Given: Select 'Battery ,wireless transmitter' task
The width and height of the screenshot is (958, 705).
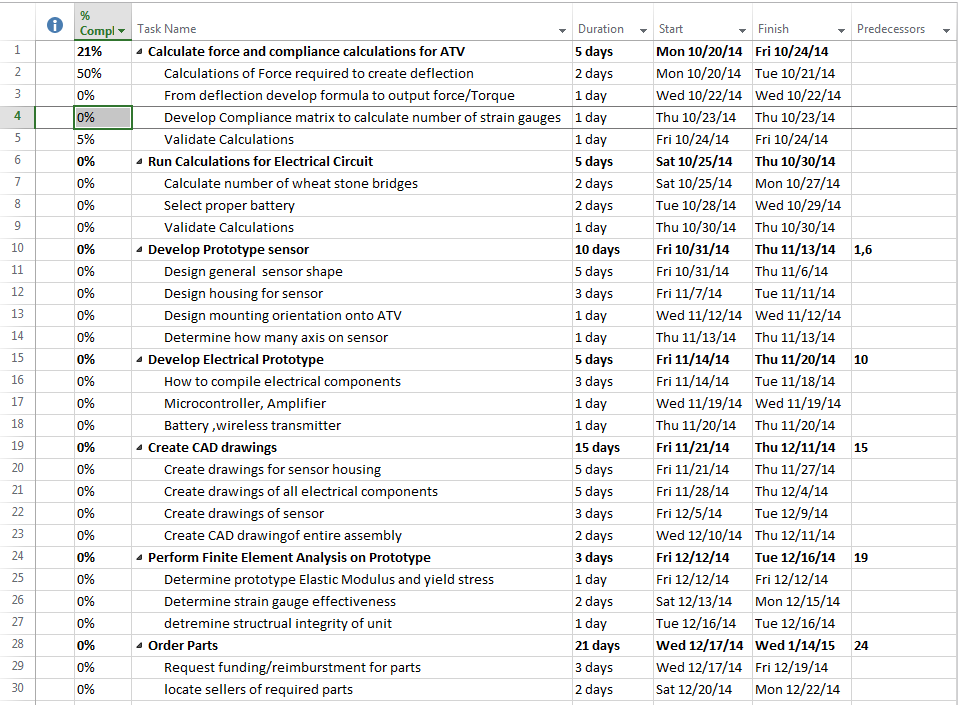Looking at the screenshot, I should click(252, 425).
